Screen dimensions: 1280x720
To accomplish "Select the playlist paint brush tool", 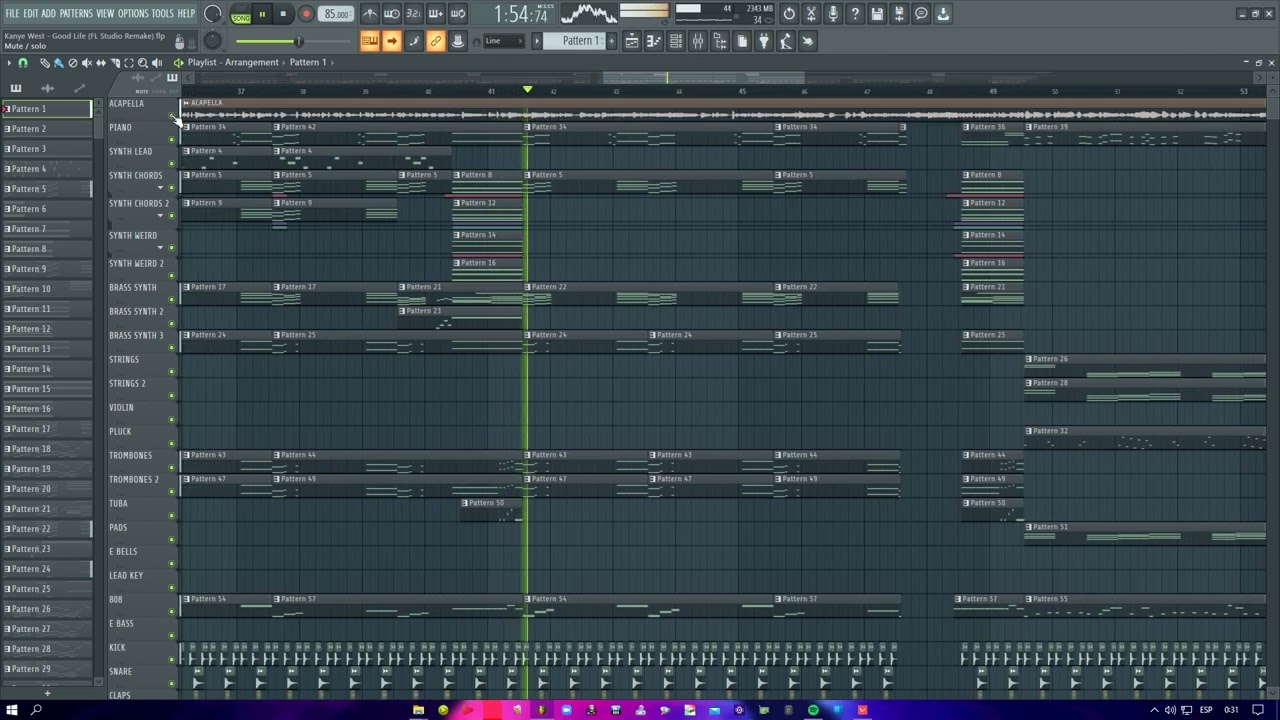I will tap(58, 62).
